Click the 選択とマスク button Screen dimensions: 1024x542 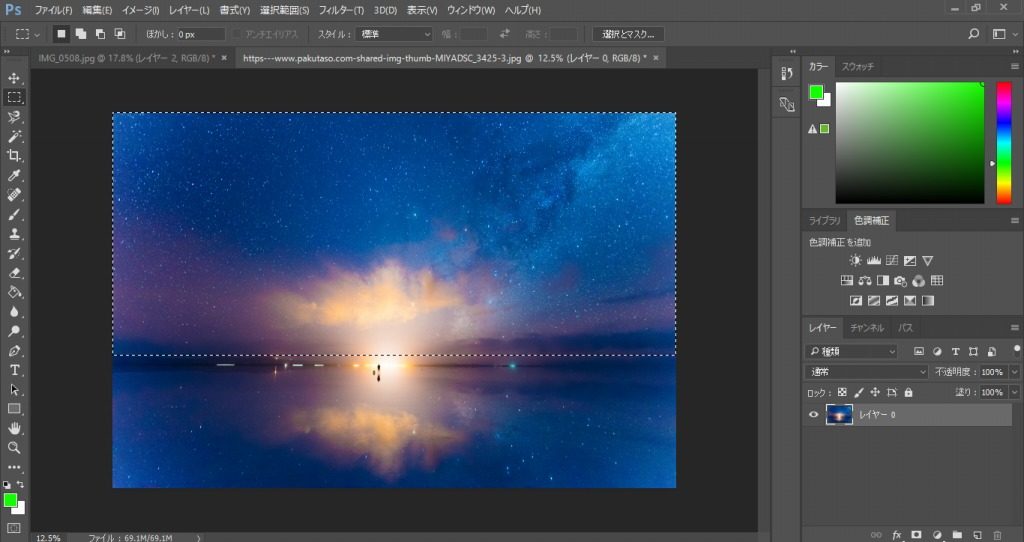[627, 34]
